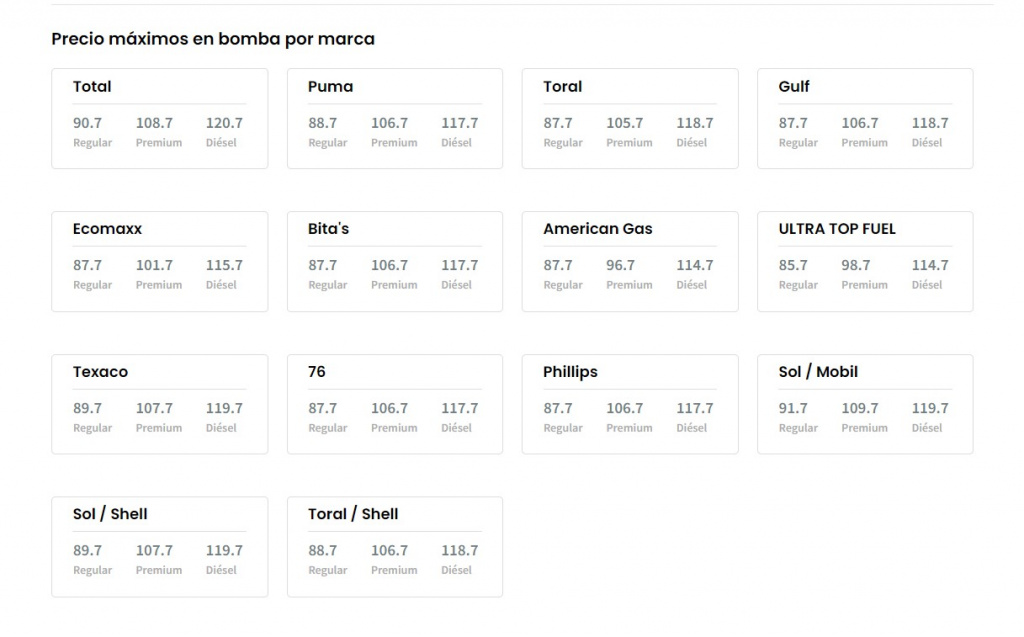
Task: Click the ULTRA TOP FUEL card heading
Action: 837,229
